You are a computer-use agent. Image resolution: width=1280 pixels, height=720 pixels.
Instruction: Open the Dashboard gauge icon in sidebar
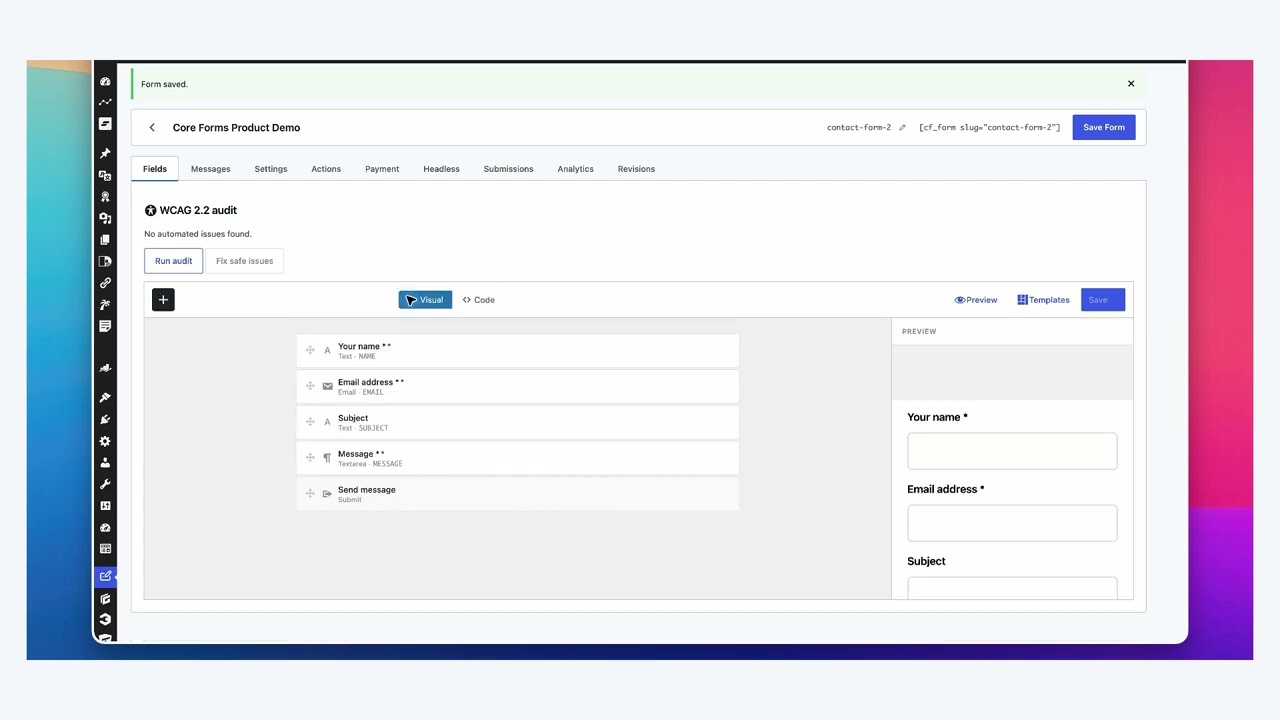click(105, 81)
